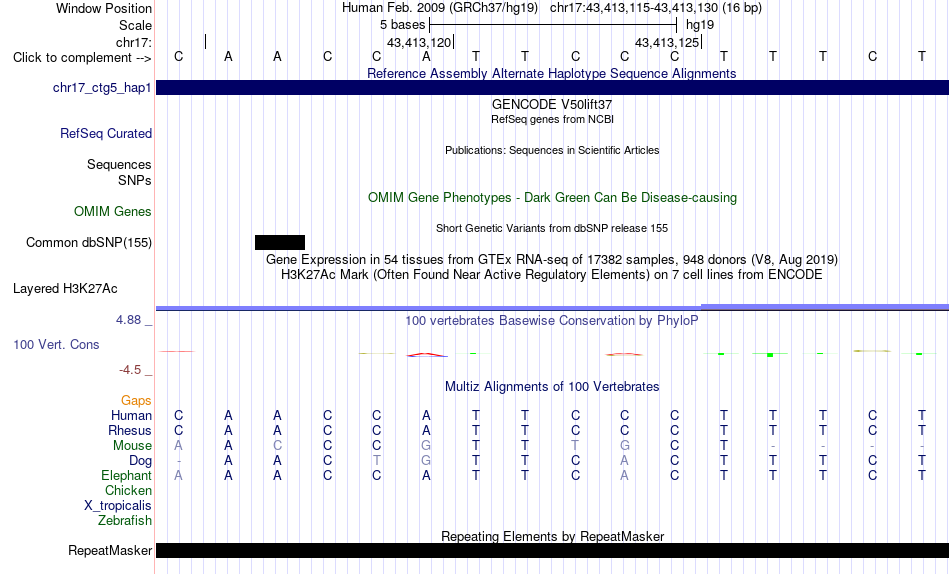Click 'Repeating Elements by RepeatMasker' title
Viewport: 950px width, 574px height.
[x=552, y=536]
